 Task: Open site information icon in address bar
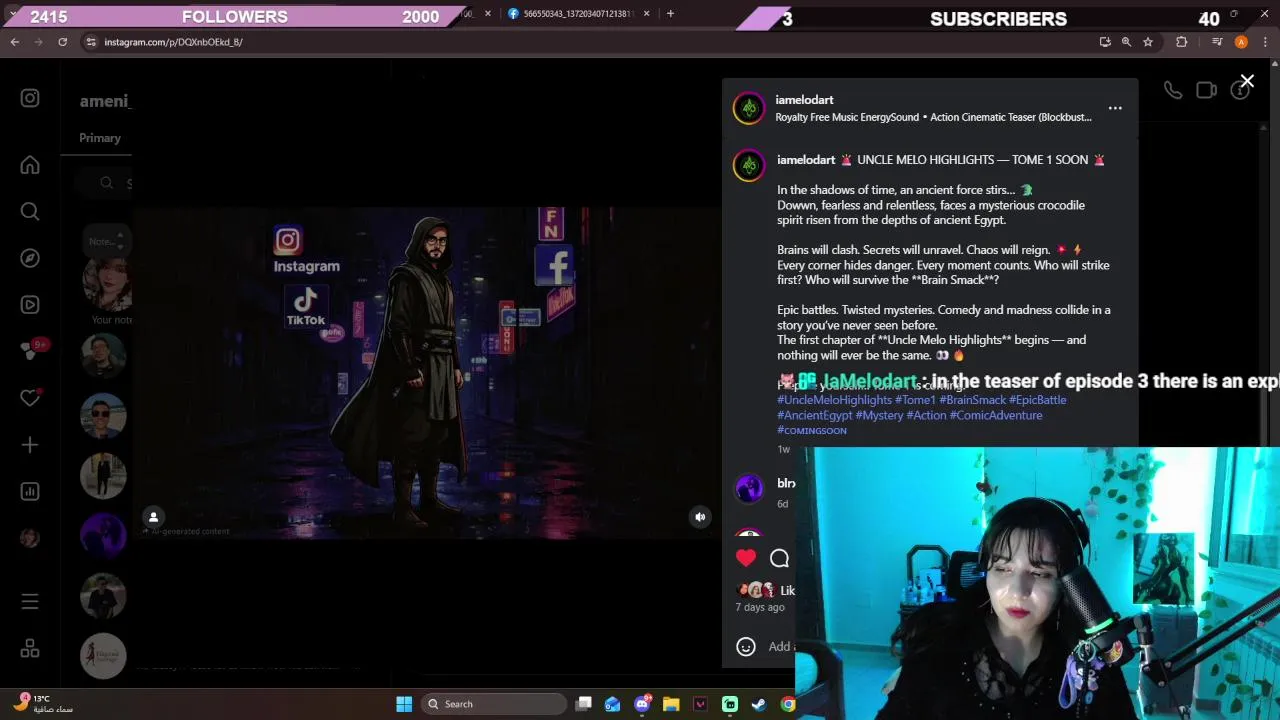pyautogui.click(x=91, y=42)
